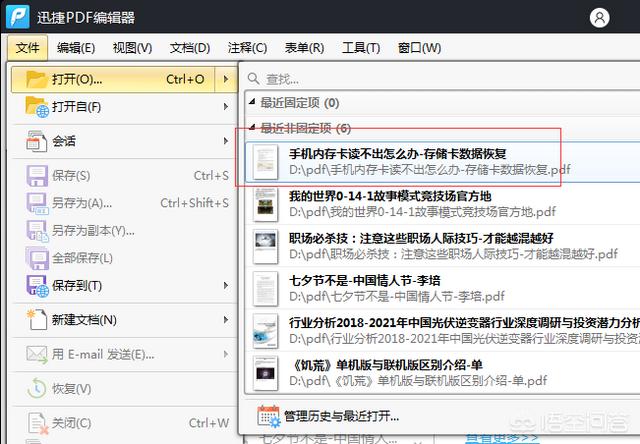Viewport: 640px width, 444px height.
Task: Open recent file 七夕节不是-中国情人节-李培
Action: pos(442,289)
